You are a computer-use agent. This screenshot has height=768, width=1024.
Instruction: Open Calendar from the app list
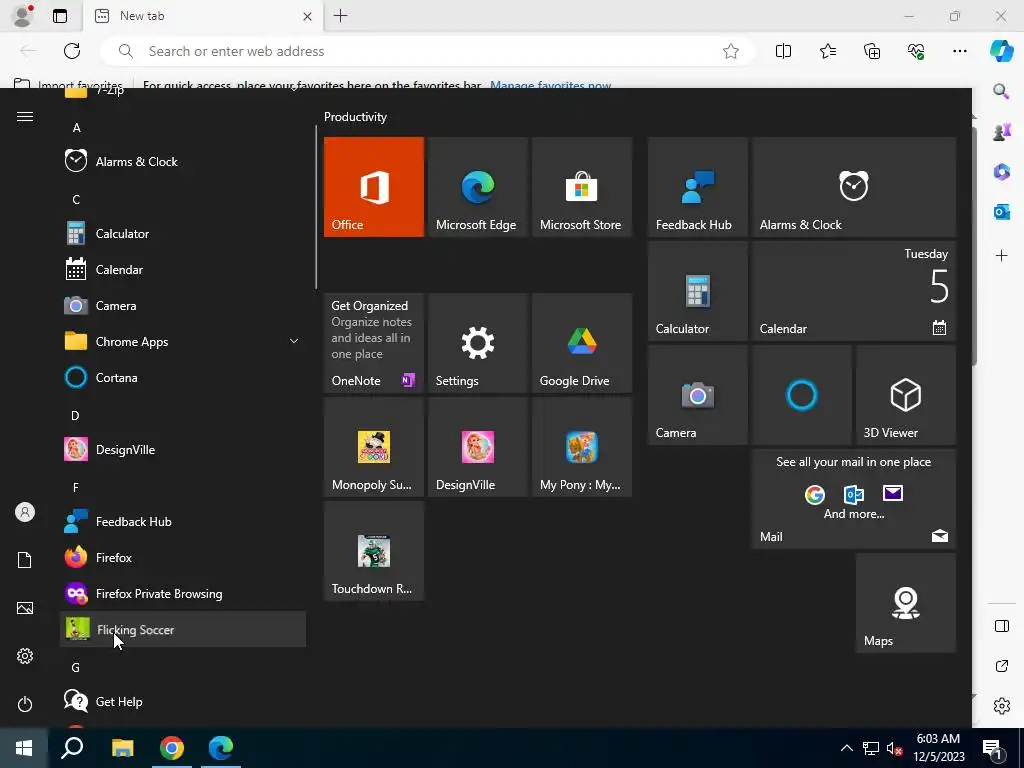pos(183,270)
